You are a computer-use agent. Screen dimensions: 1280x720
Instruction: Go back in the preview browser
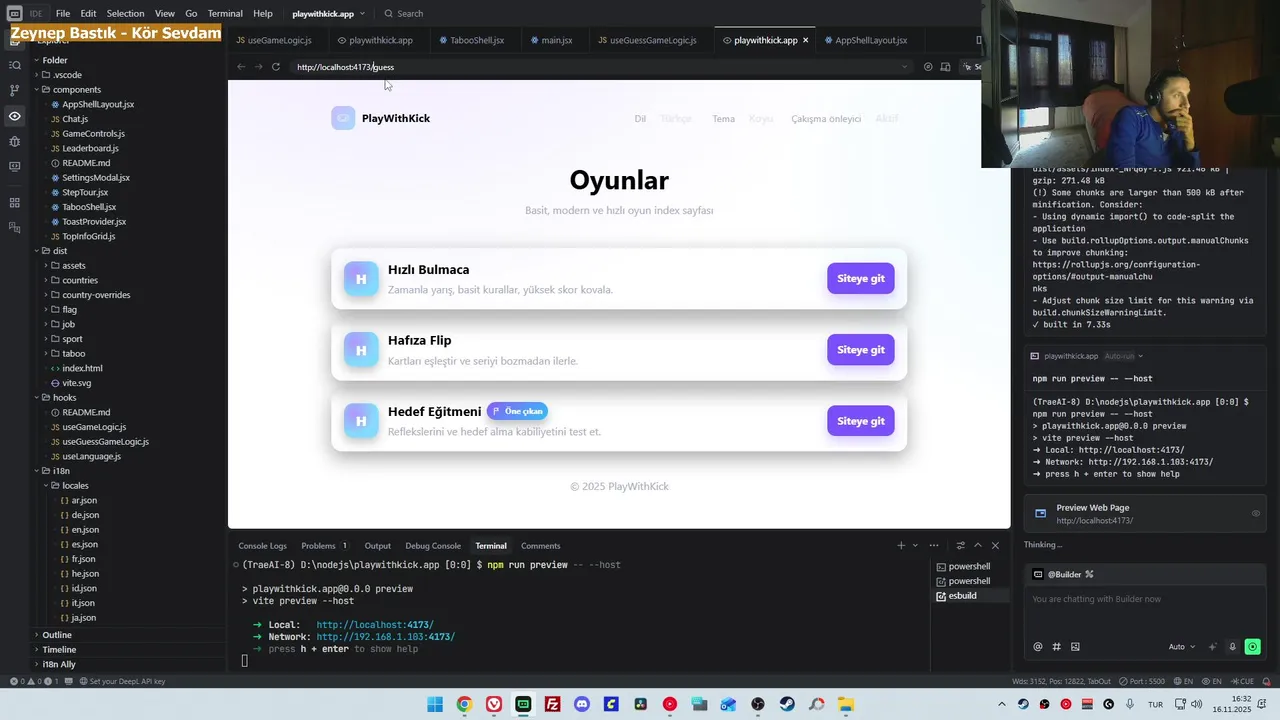241,67
